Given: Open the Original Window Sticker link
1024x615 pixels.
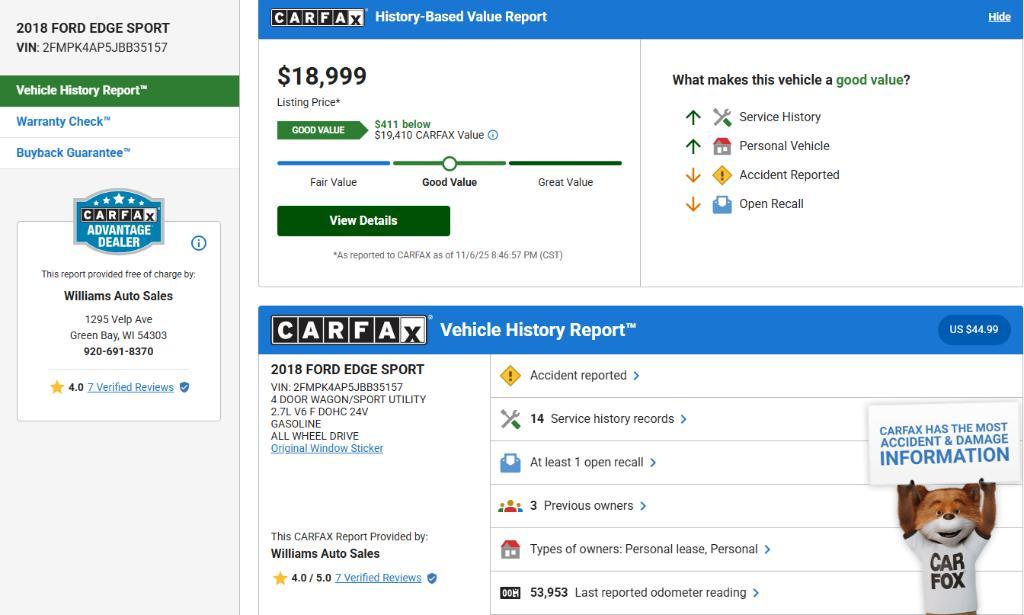Looking at the screenshot, I should pyautogui.click(x=327, y=448).
